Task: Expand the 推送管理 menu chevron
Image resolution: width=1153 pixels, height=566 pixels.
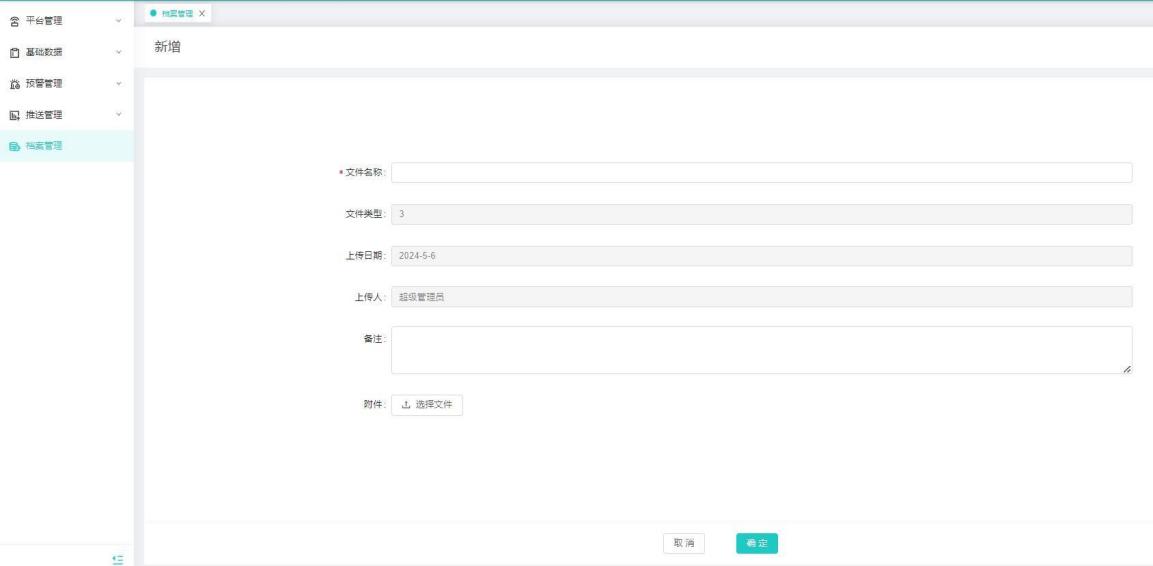Action: click(119, 114)
